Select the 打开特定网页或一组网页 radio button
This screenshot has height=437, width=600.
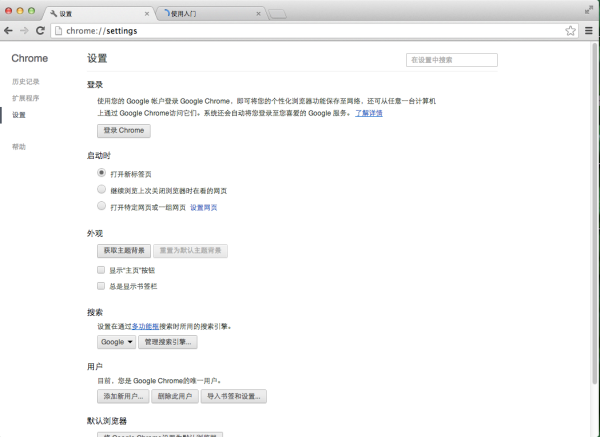101,206
